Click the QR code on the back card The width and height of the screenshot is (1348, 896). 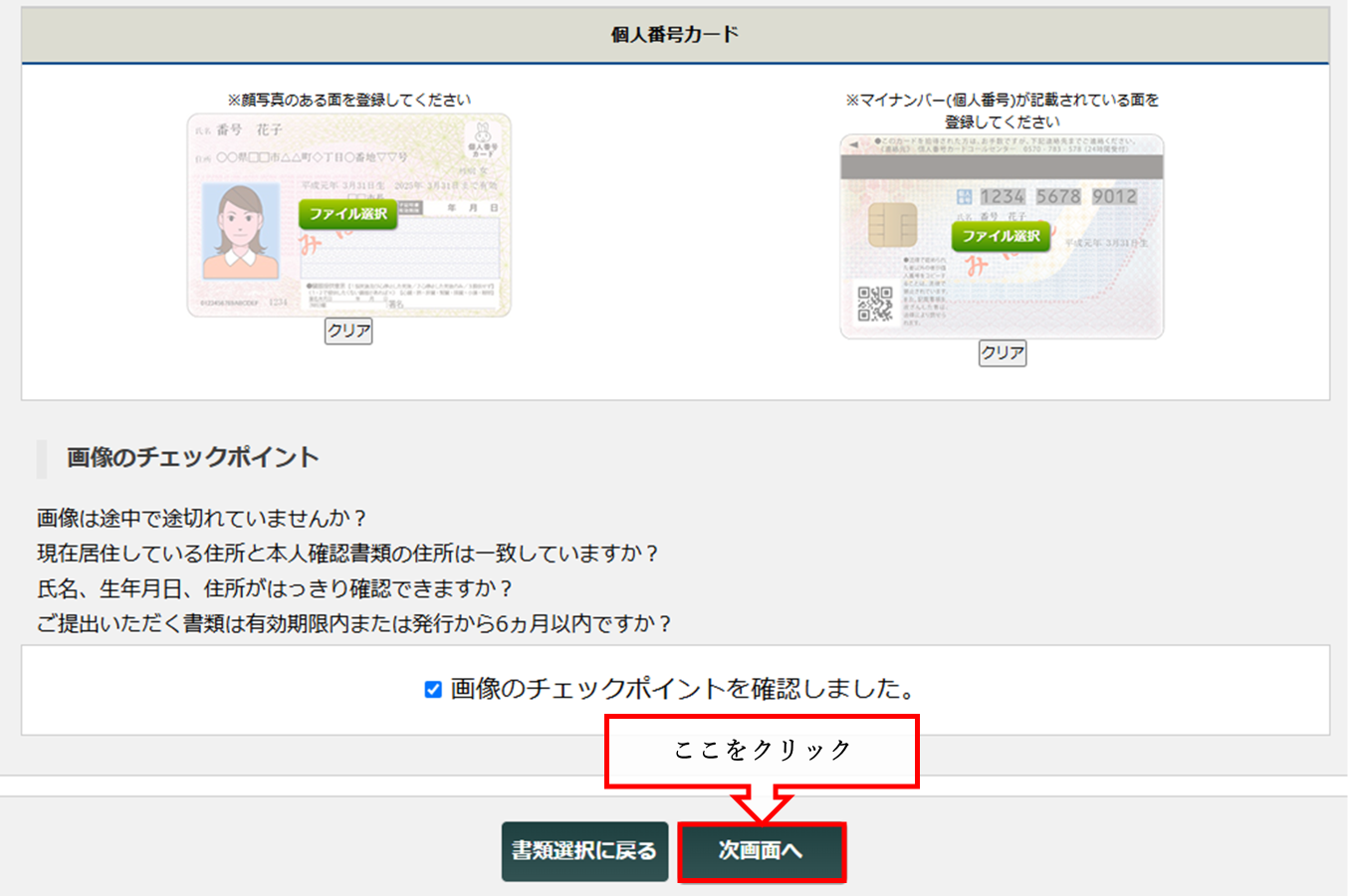pyautogui.click(x=875, y=304)
